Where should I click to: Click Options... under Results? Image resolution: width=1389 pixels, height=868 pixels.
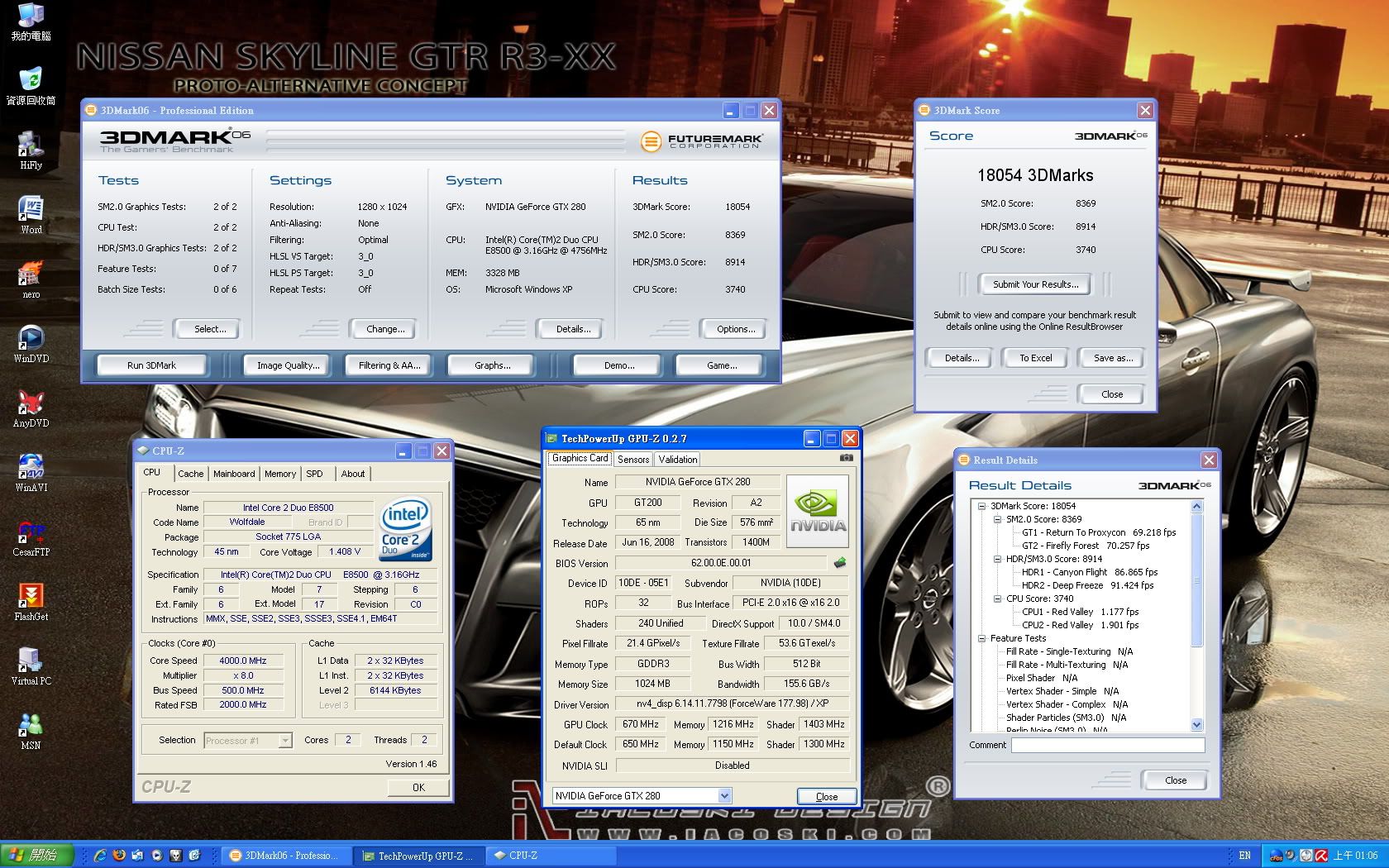pos(736,329)
